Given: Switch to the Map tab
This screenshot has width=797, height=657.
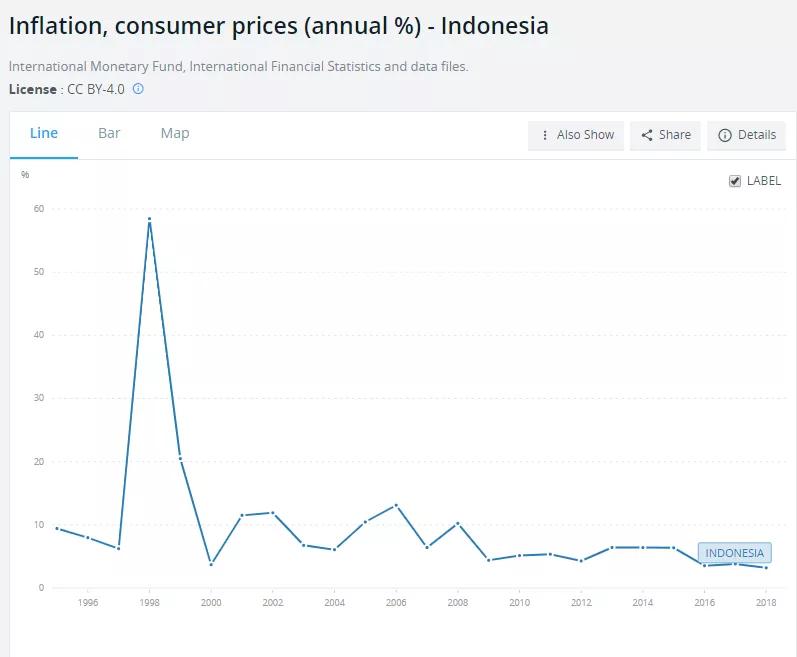Looking at the screenshot, I should pos(175,133).
